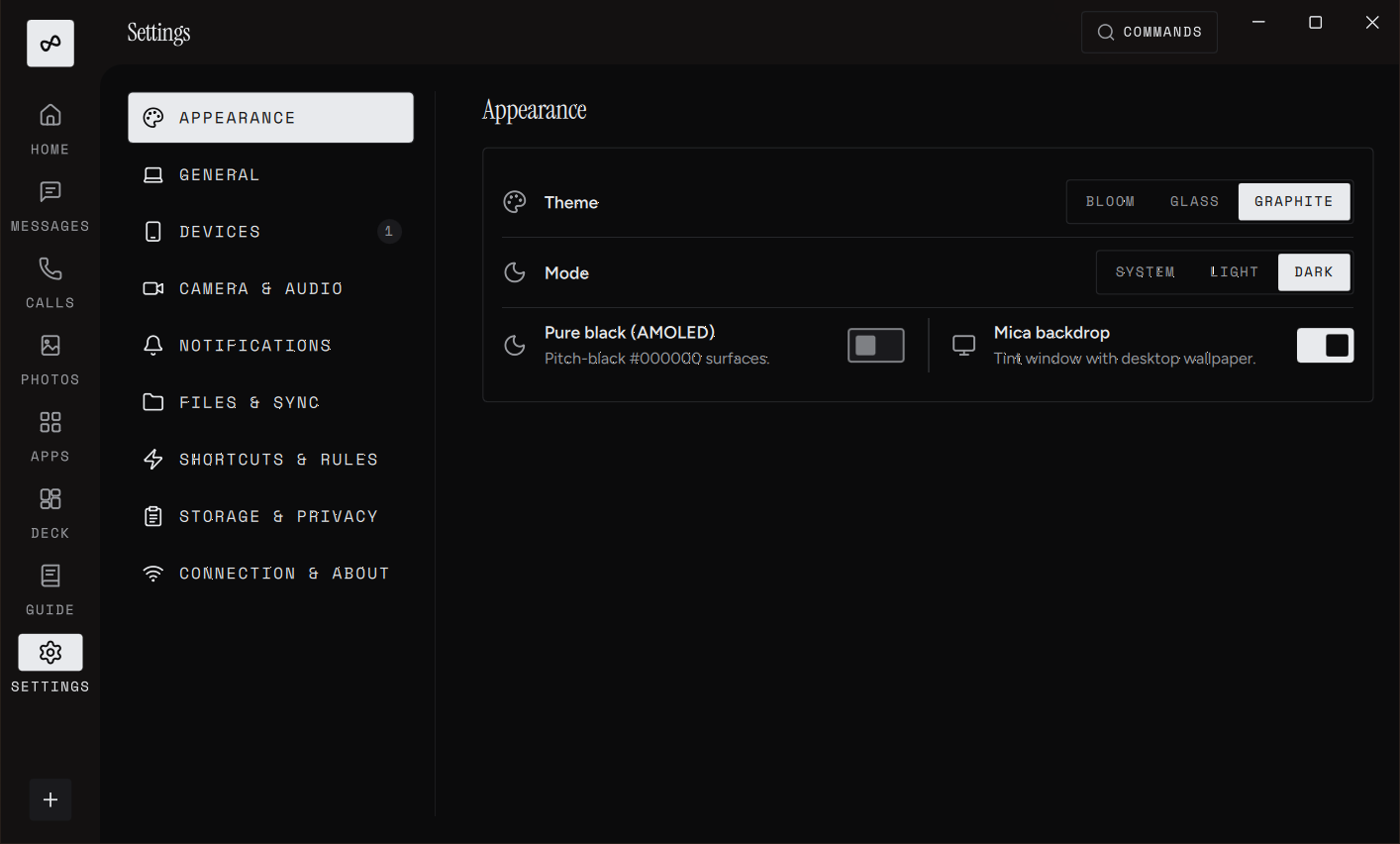
Task: Open the Apps section
Action: (x=50, y=436)
